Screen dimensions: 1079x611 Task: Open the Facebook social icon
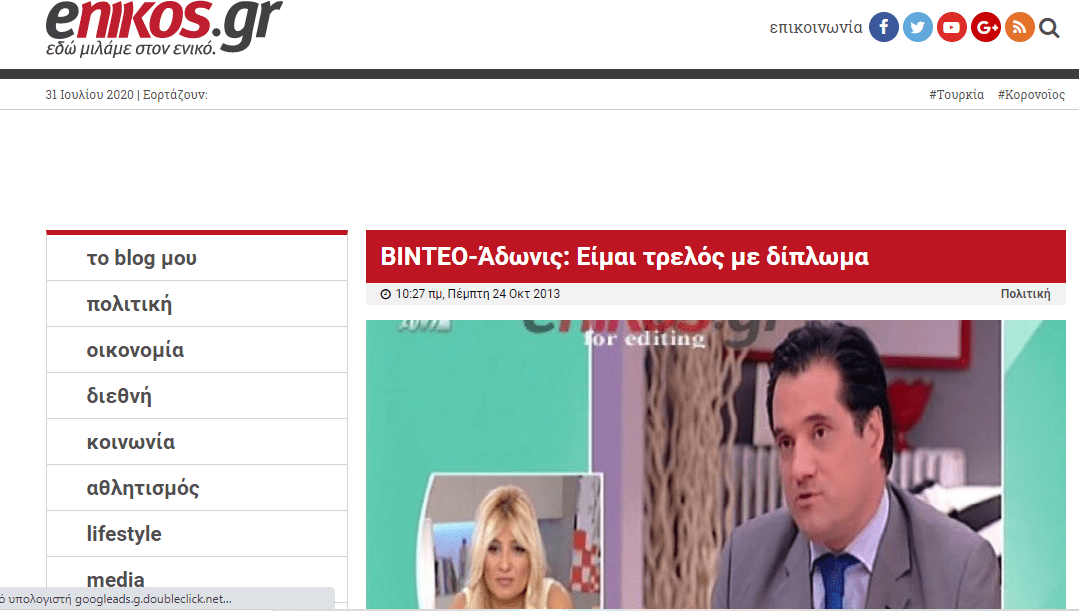pyautogui.click(x=883, y=27)
